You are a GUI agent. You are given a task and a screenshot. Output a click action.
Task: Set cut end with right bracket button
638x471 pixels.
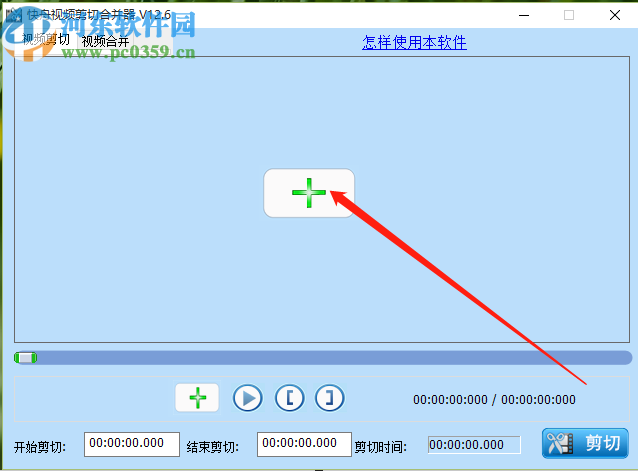click(x=330, y=398)
